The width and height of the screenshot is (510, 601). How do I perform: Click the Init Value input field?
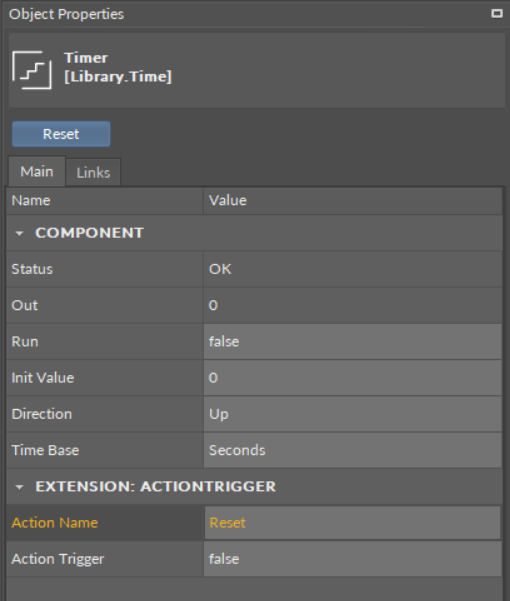(353, 378)
